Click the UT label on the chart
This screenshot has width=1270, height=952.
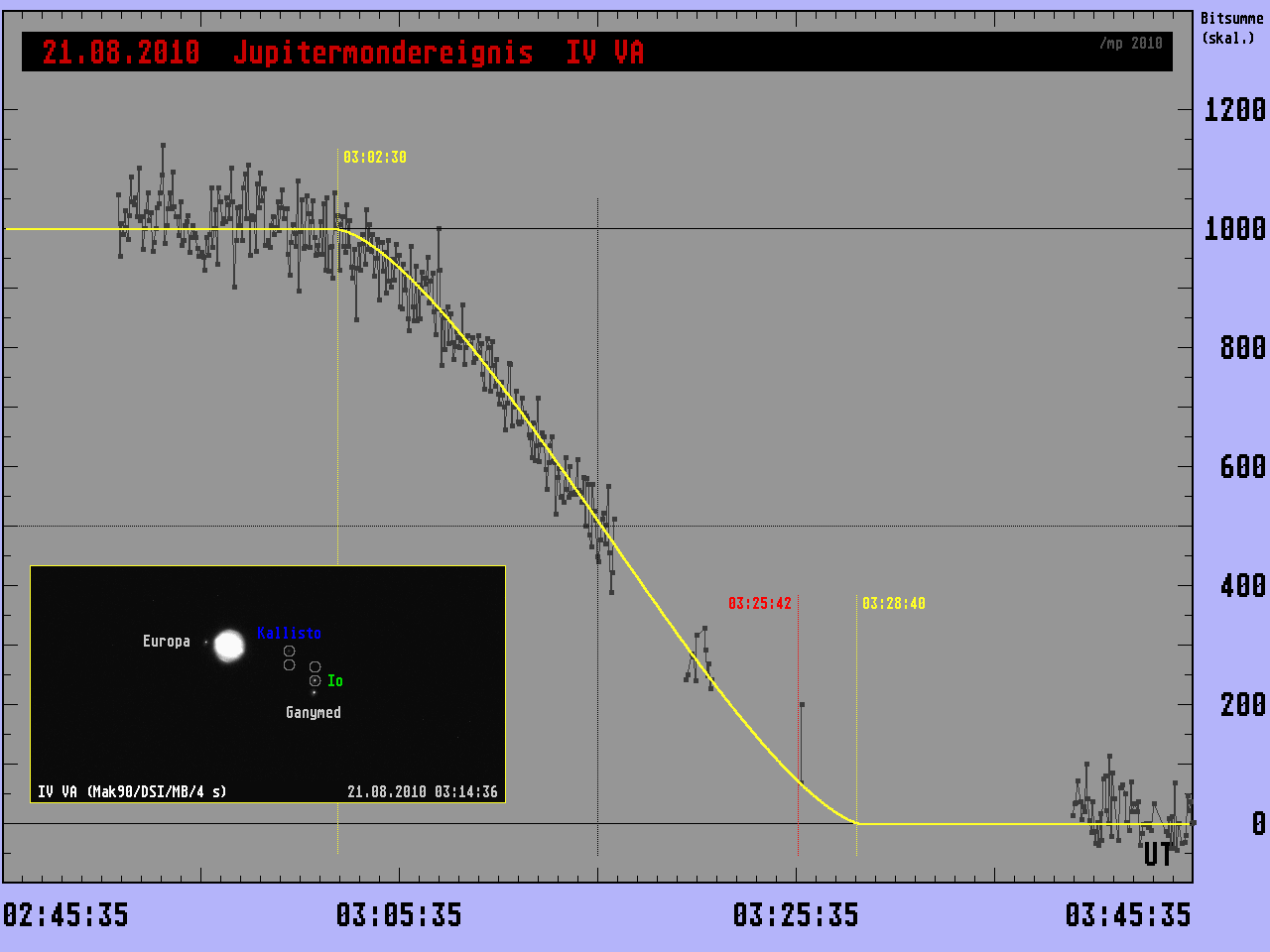[x=1157, y=855]
